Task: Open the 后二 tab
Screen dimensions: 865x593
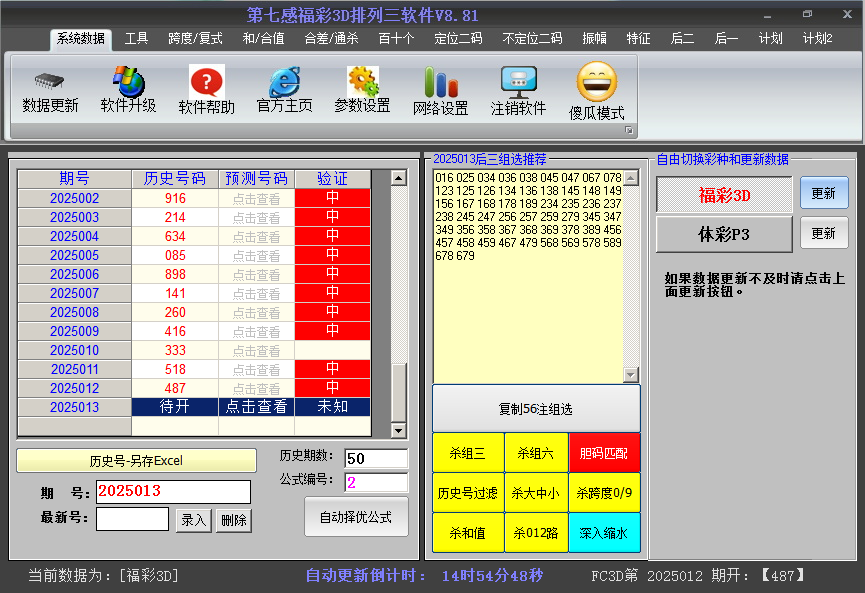Action: point(682,39)
